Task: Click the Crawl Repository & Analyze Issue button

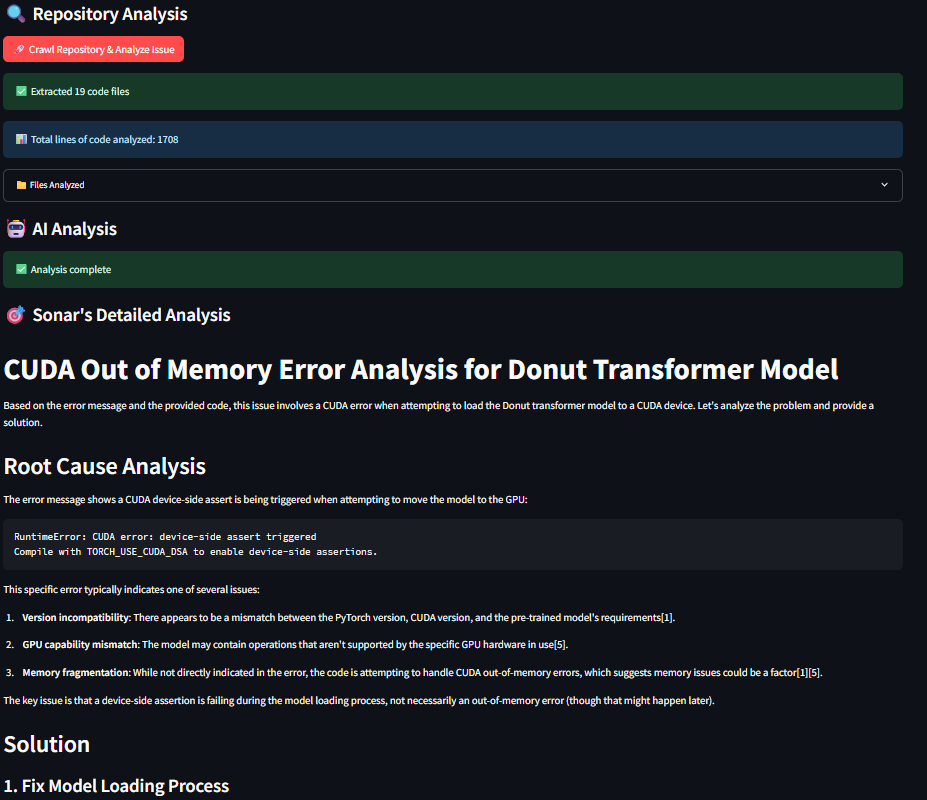Action: click(93, 49)
